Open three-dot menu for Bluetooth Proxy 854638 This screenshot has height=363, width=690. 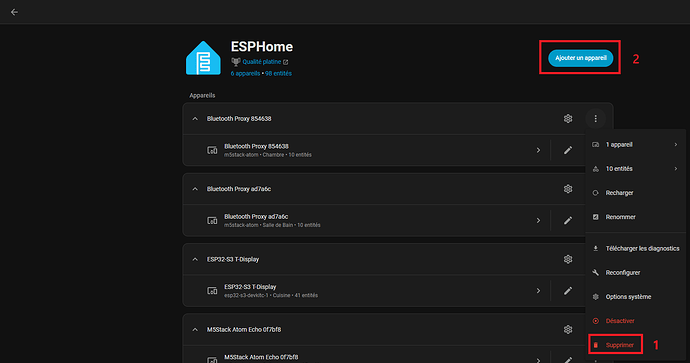[x=595, y=118]
